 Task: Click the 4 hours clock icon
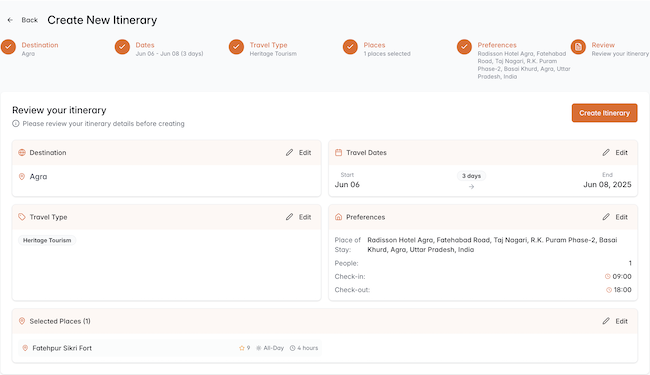click(292, 348)
